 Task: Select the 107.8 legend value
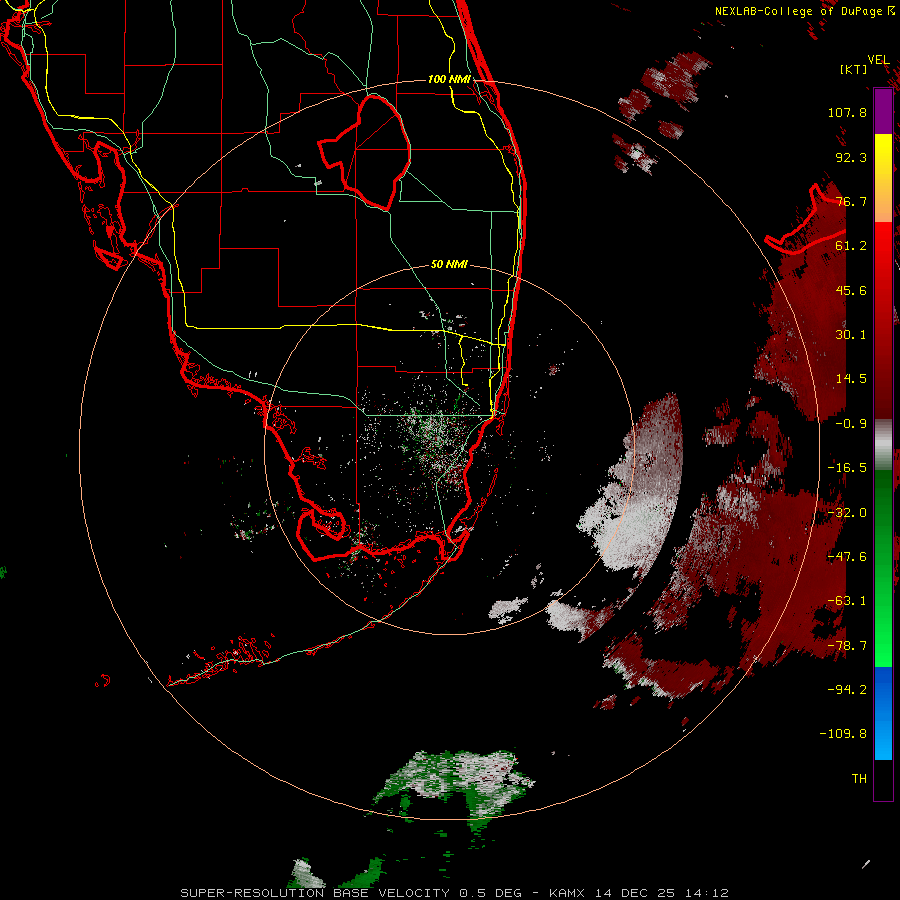click(847, 112)
